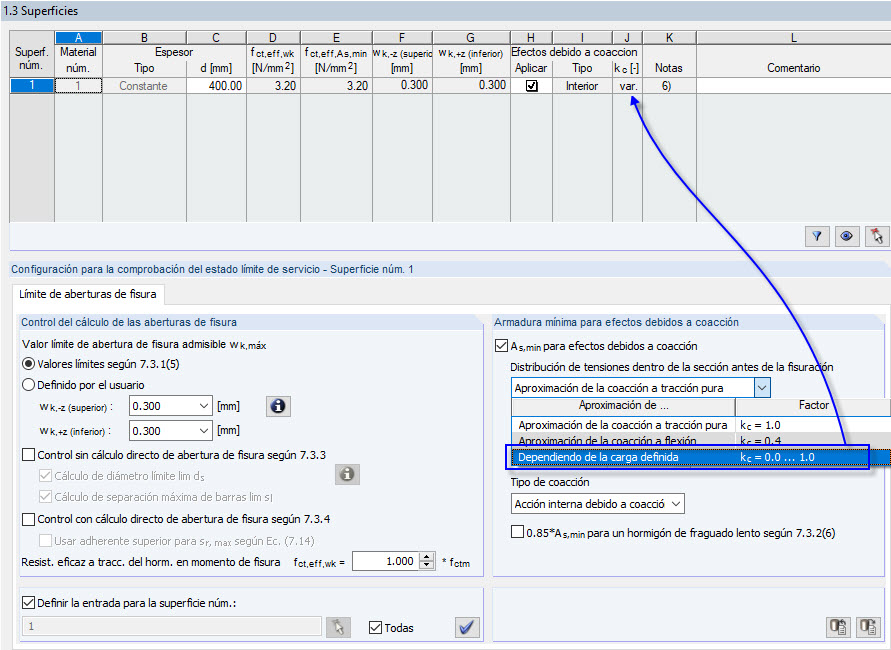This screenshot has width=891, height=650.
Task: Apply the filter (funnel) icon above the table
Action: (x=817, y=236)
